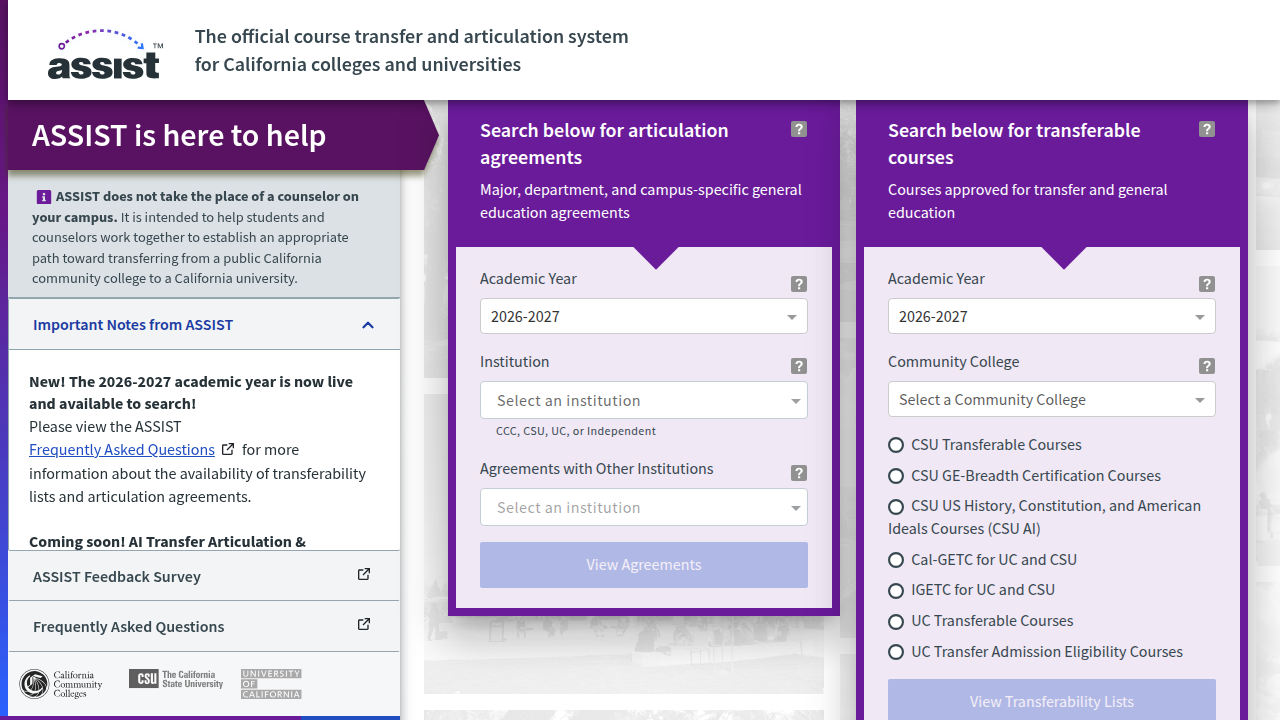
Task: Click View Agreements button
Action: click(x=644, y=565)
